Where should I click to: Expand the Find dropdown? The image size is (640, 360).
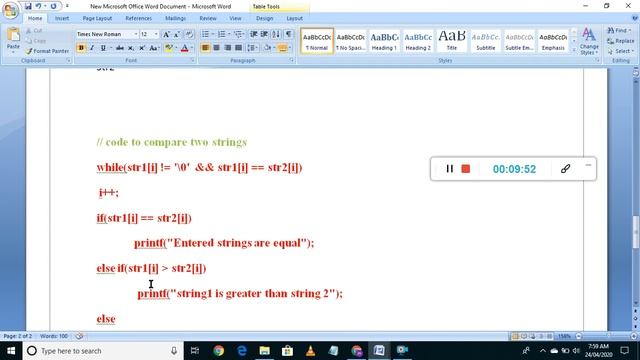pyautogui.click(x=630, y=31)
